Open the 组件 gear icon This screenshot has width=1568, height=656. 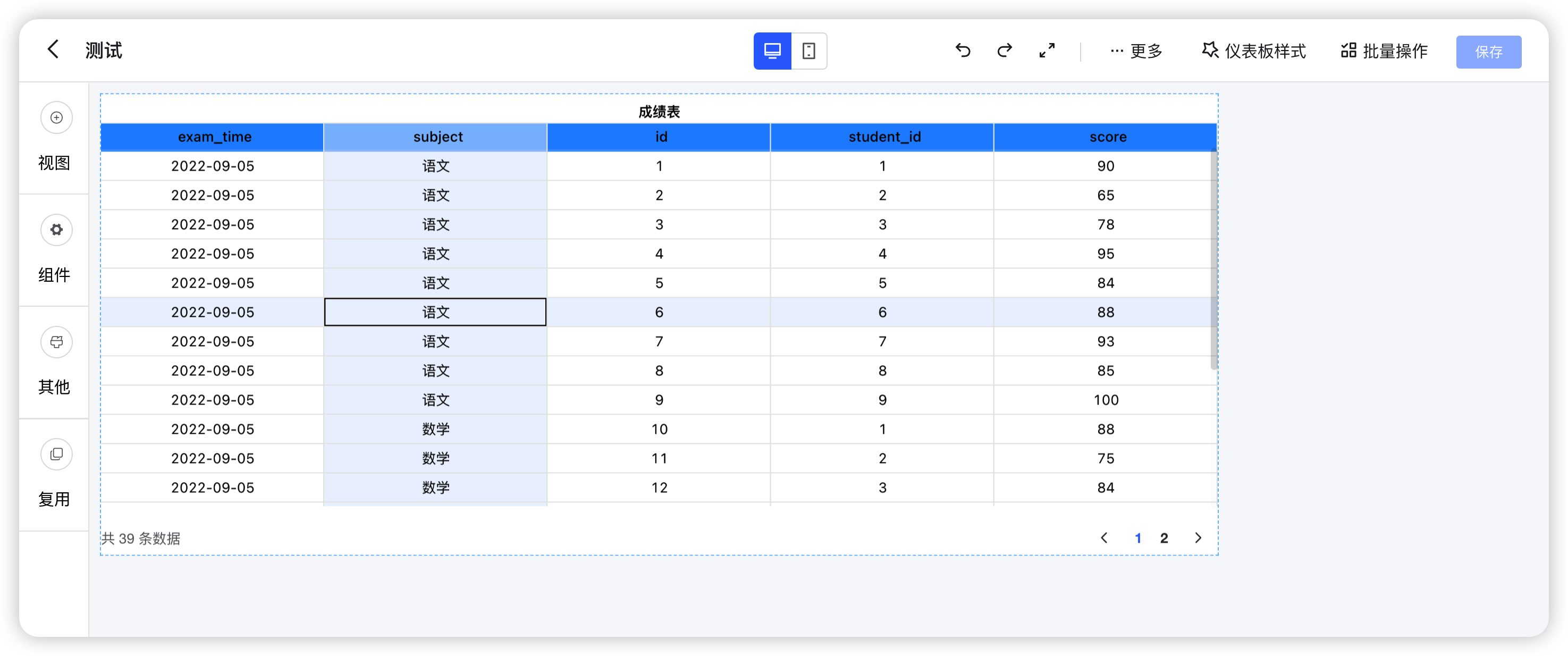click(56, 230)
